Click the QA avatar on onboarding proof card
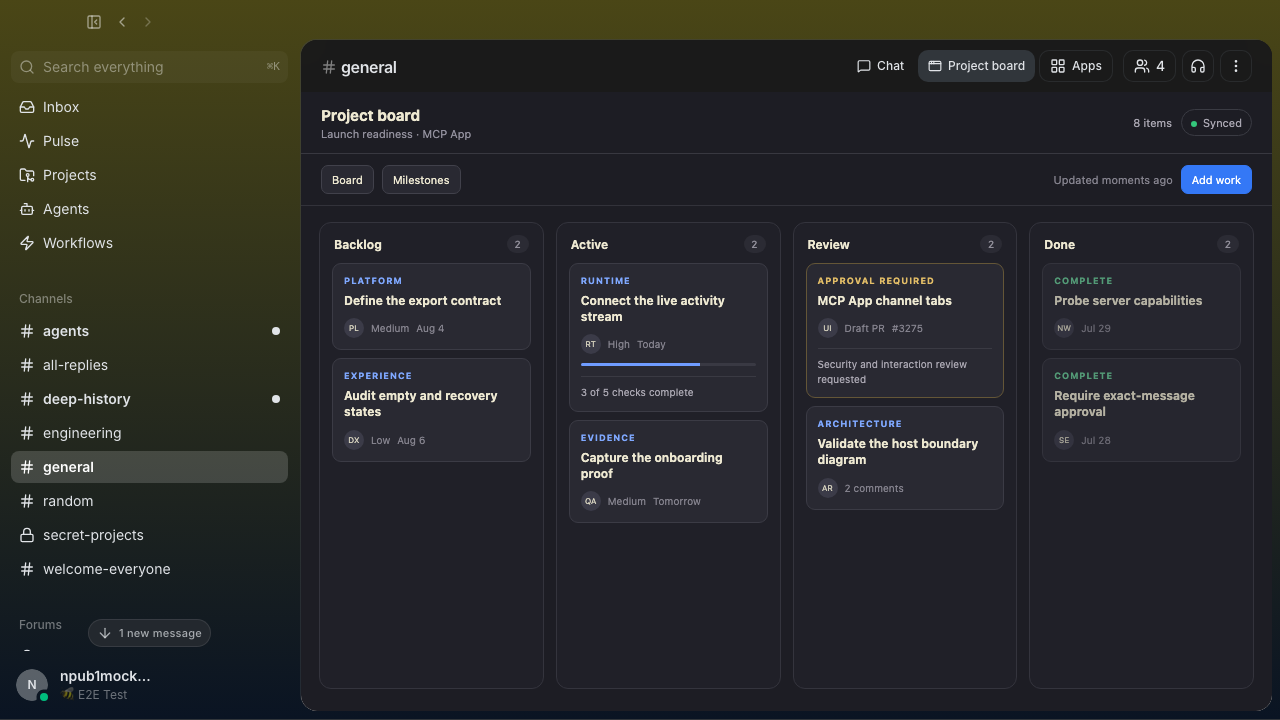The height and width of the screenshot is (720, 1280). point(591,501)
